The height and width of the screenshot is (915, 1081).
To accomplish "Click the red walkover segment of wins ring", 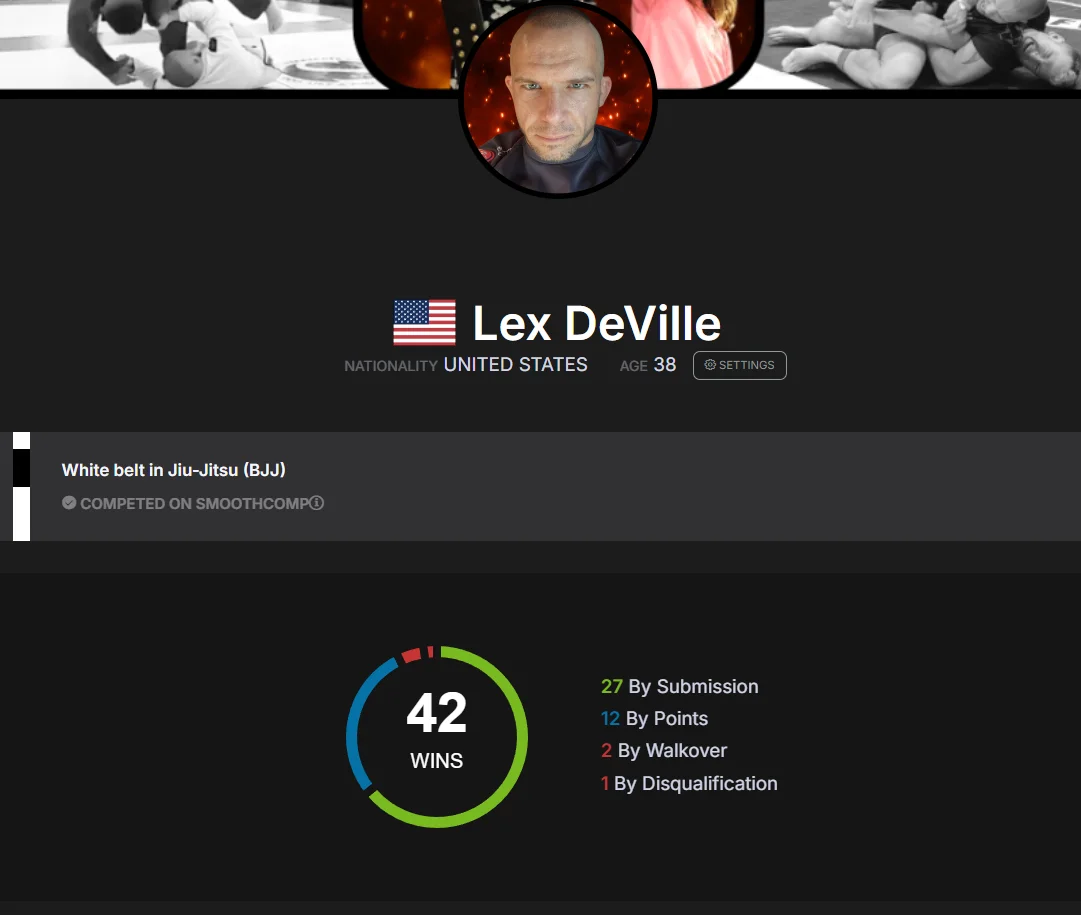I will coord(411,655).
